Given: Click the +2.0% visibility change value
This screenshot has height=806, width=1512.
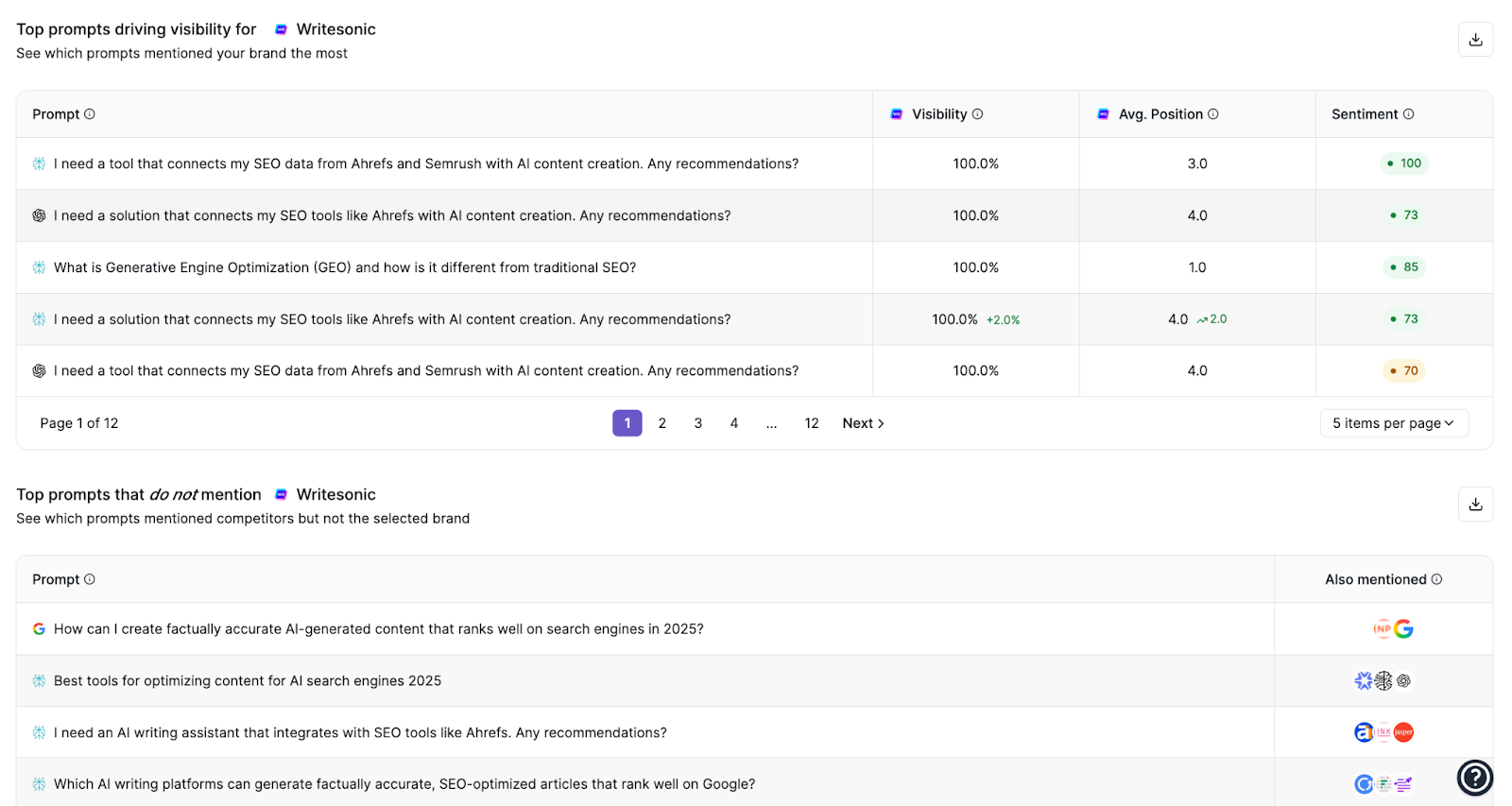Looking at the screenshot, I should [x=1004, y=320].
